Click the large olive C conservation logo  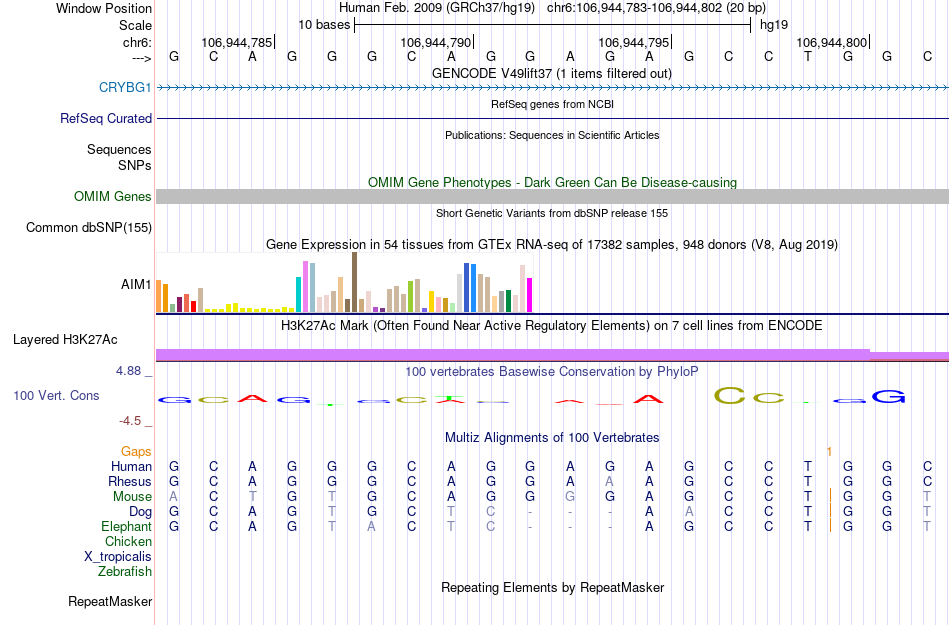(729, 395)
